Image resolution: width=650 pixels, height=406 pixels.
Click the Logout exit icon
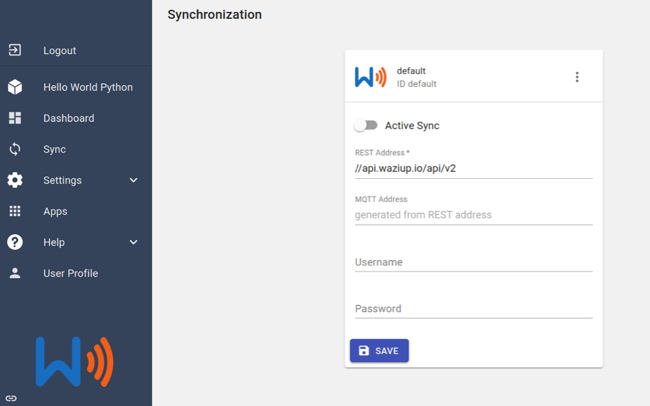pyautogui.click(x=15, y=50)
